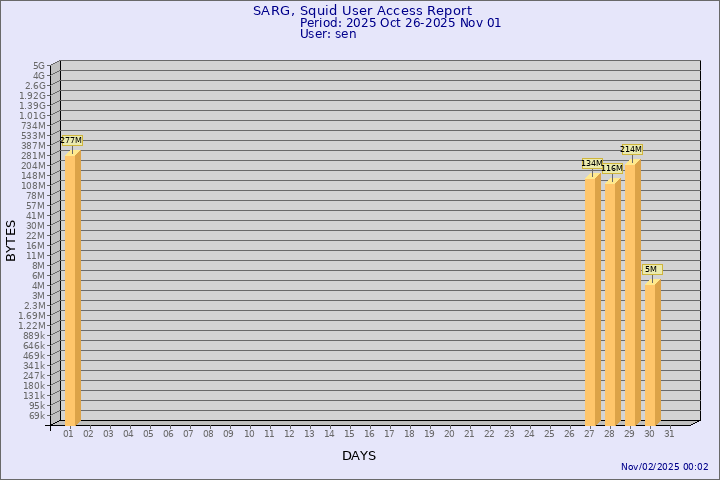Click the BYTES vertical axis label
Image resolution: width=720 pixels, height=480 pixels.
pyautogui.click(x=11, y=240)
